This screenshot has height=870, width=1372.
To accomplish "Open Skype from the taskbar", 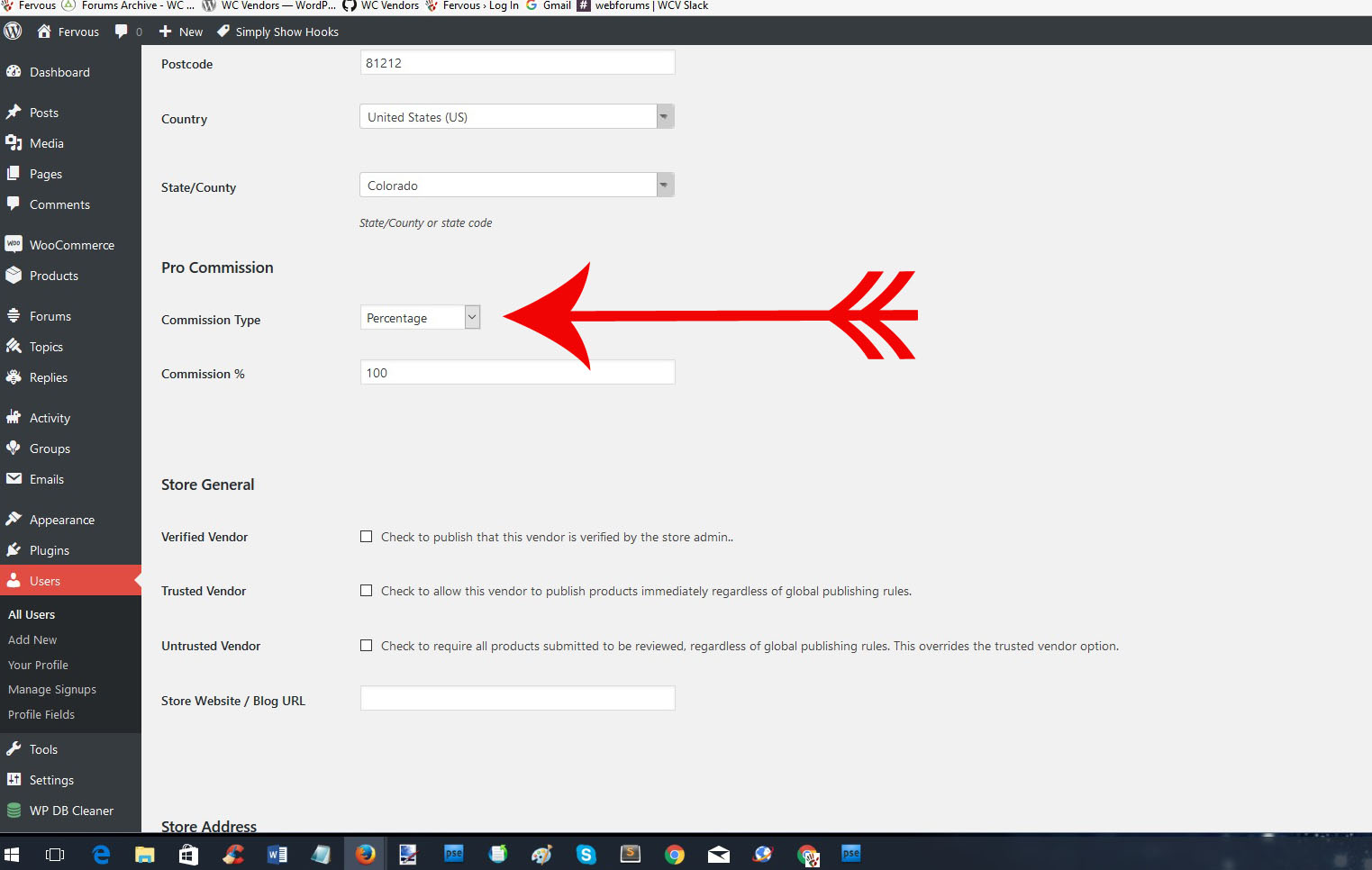I will tap(586, 854).
